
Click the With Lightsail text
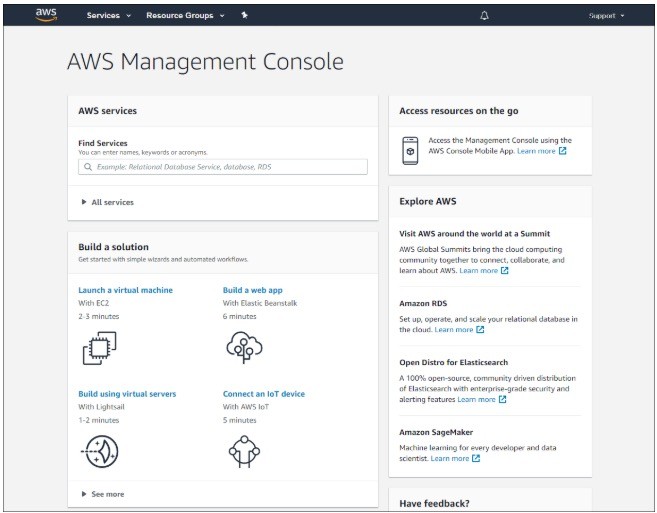pyautogui.click(x=101, y=407)
